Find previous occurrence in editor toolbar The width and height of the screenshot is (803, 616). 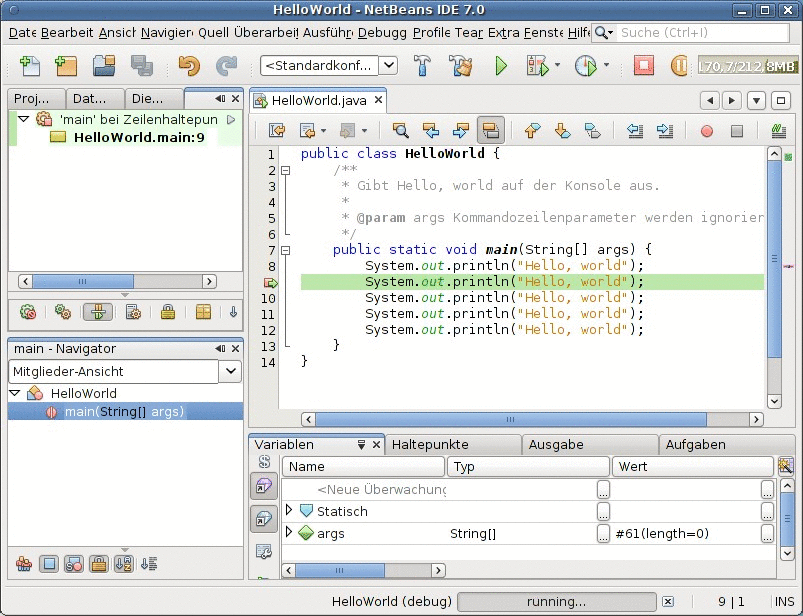pyautogui.click(x=430, y=131)
